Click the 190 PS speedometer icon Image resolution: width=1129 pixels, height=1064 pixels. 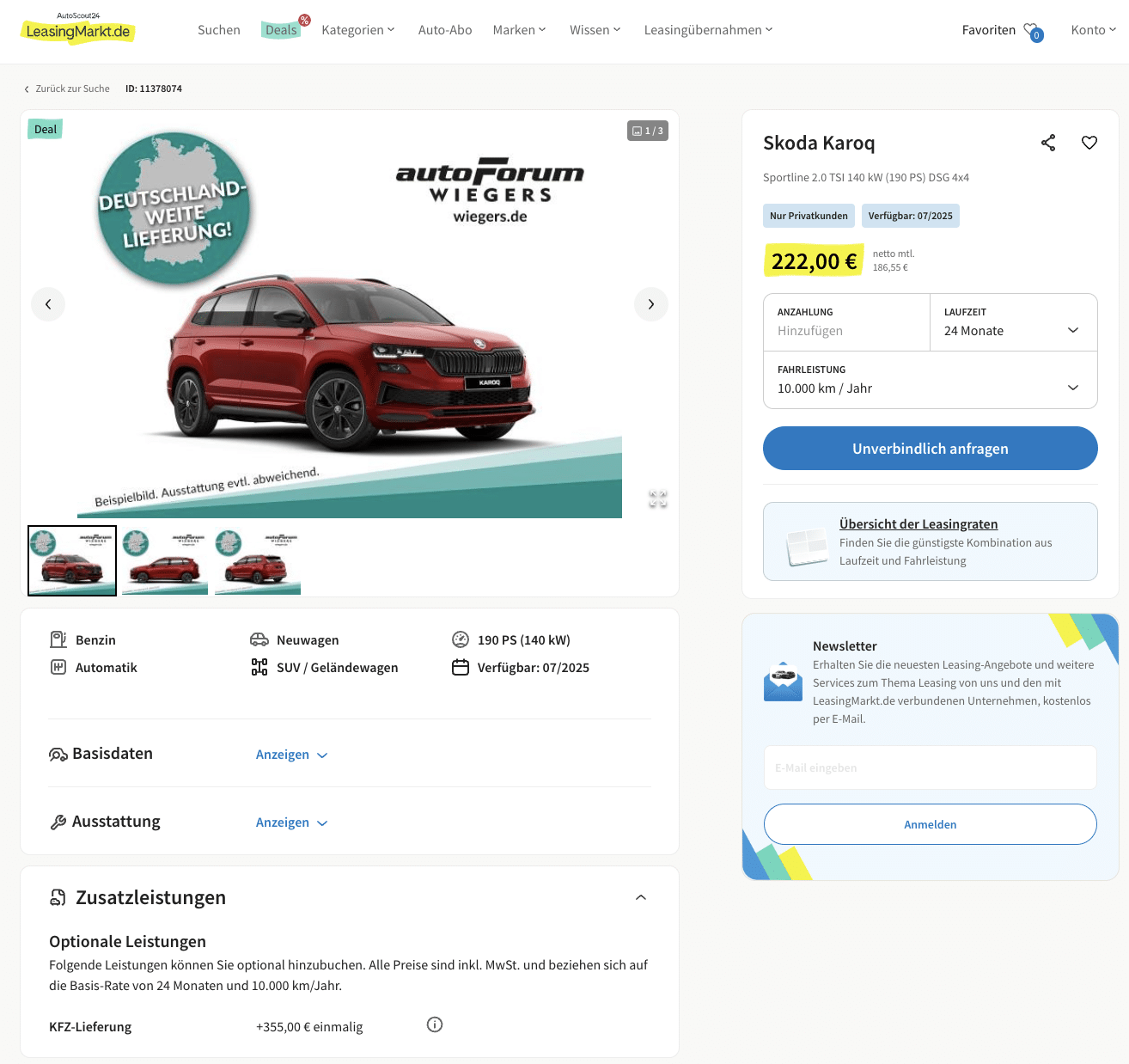pyautogui.click(x=461, y=639)
